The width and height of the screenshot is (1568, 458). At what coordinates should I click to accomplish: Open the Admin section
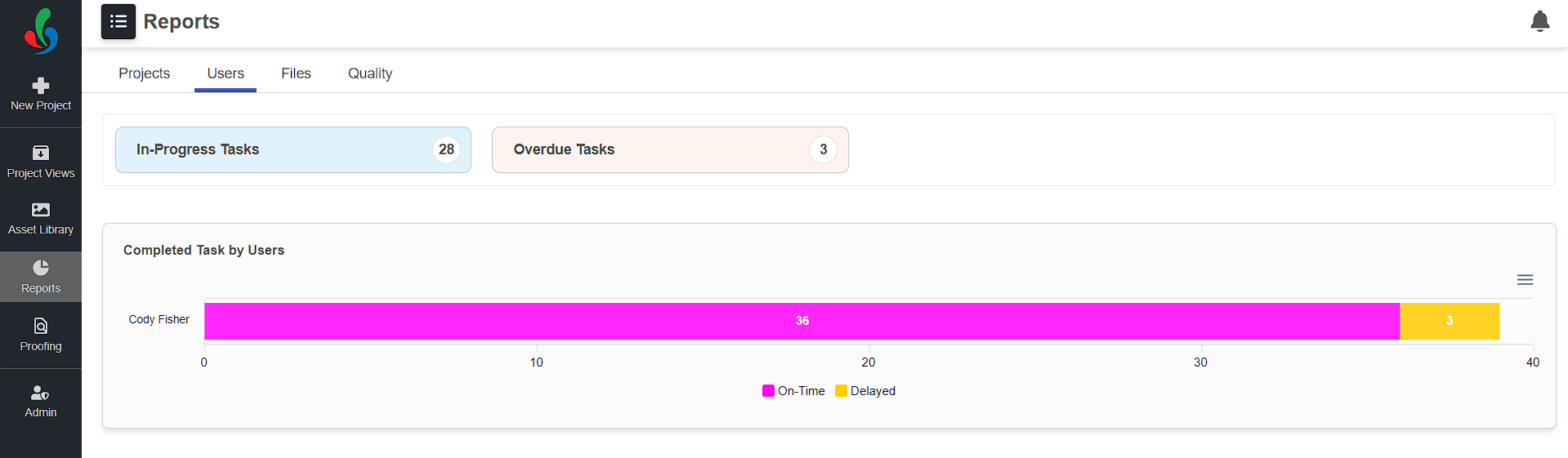[41, 402]
